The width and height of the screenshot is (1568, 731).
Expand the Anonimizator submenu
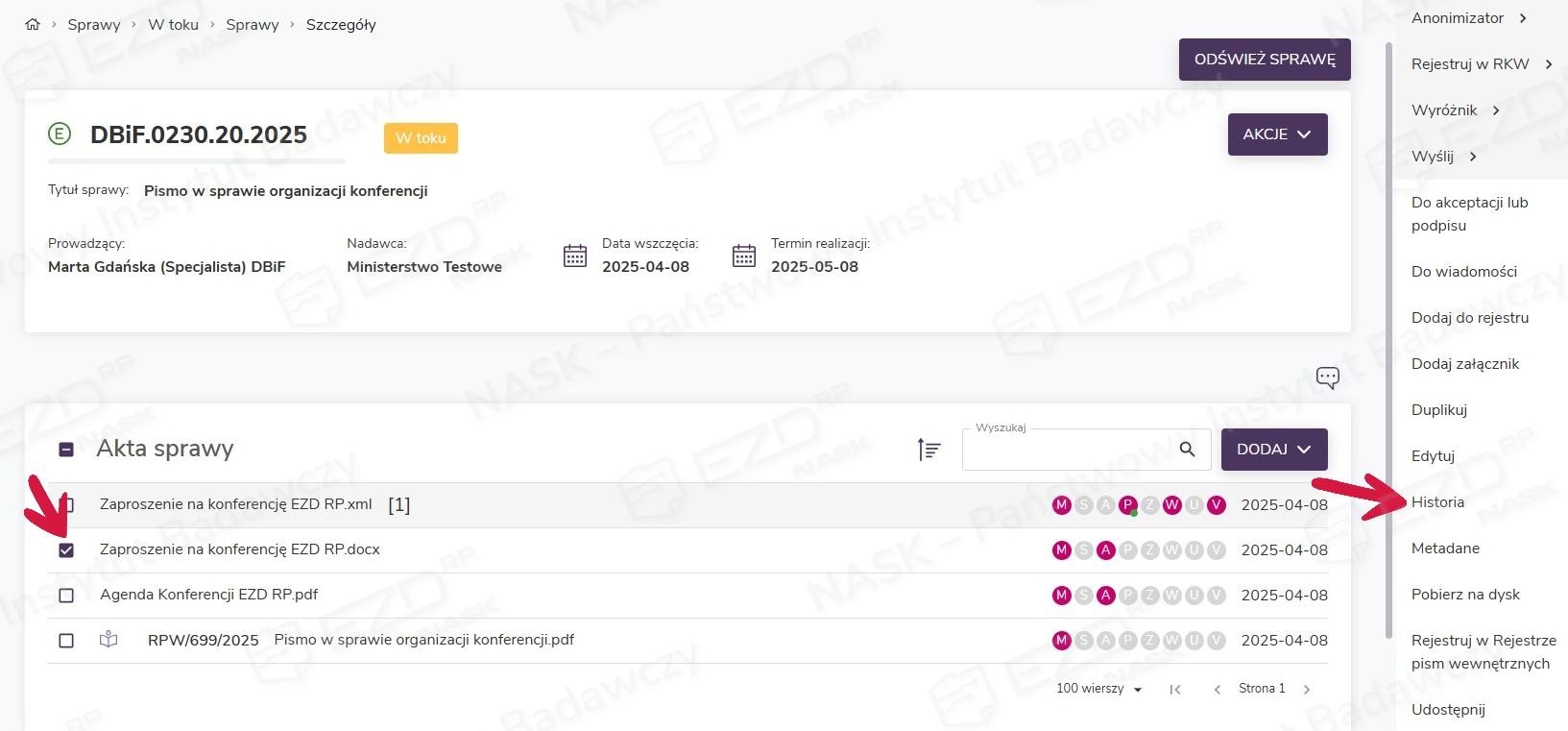1468,18
